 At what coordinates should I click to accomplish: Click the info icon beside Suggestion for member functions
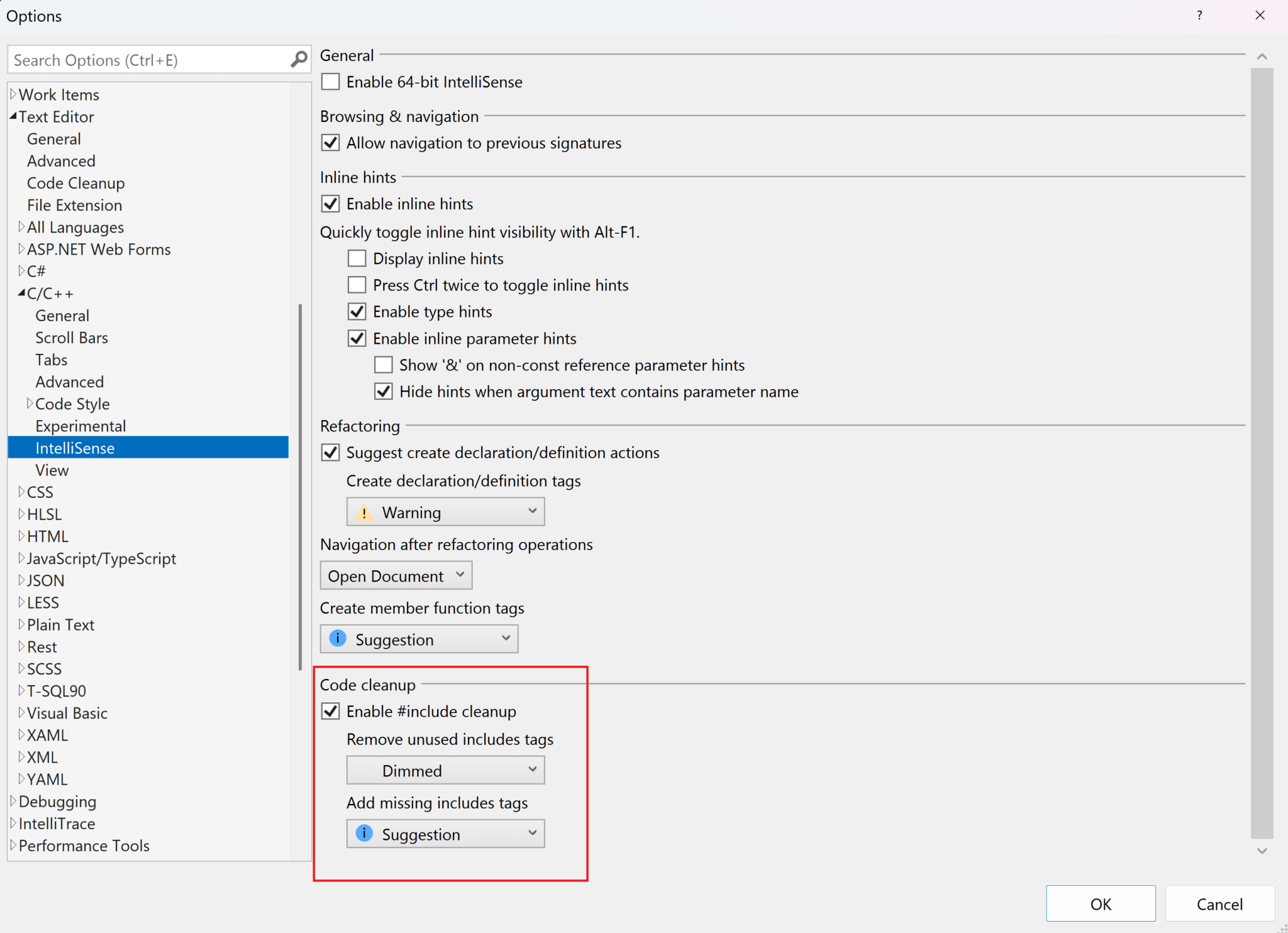click(337, 638)
